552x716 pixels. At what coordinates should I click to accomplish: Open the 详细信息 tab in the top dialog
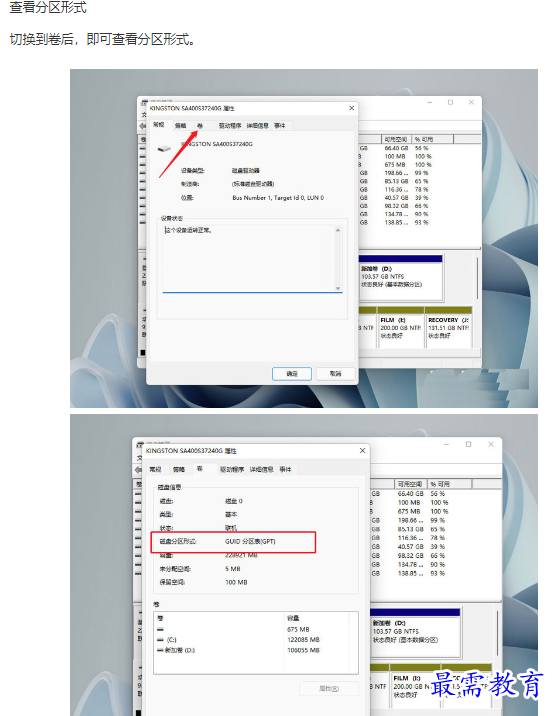click(x=258, y=126)
